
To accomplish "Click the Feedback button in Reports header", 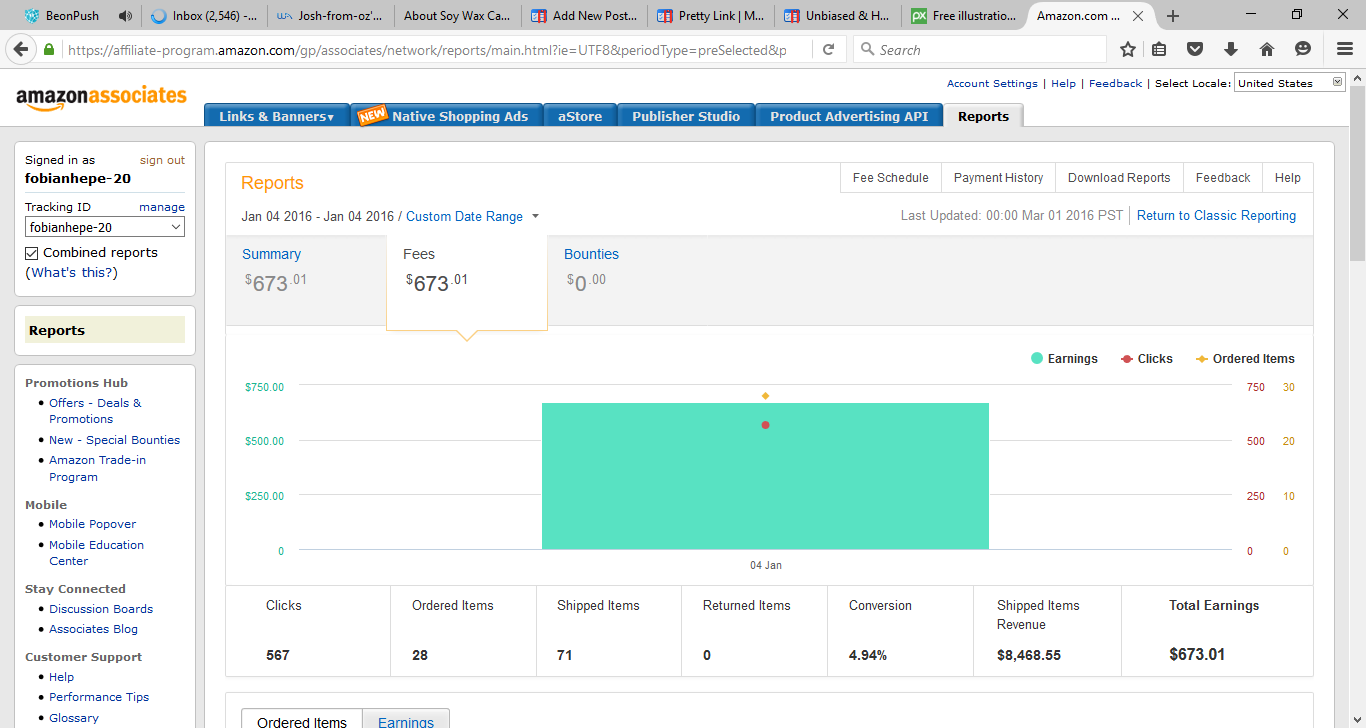I will click(1223, 178).
